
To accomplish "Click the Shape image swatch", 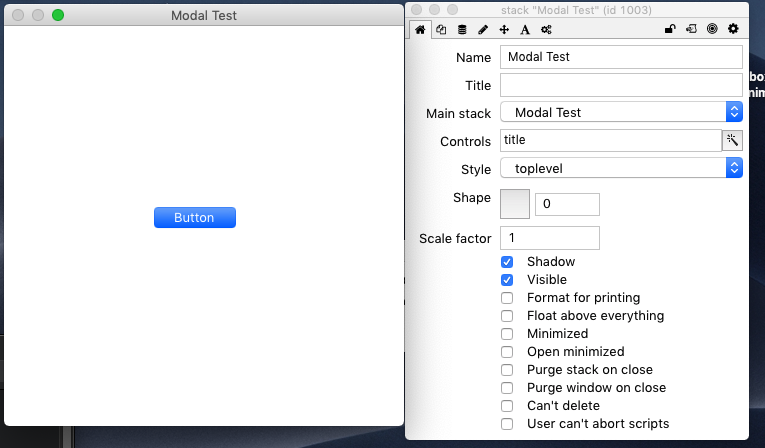I will pyautogui.click(x=514, y=204).
